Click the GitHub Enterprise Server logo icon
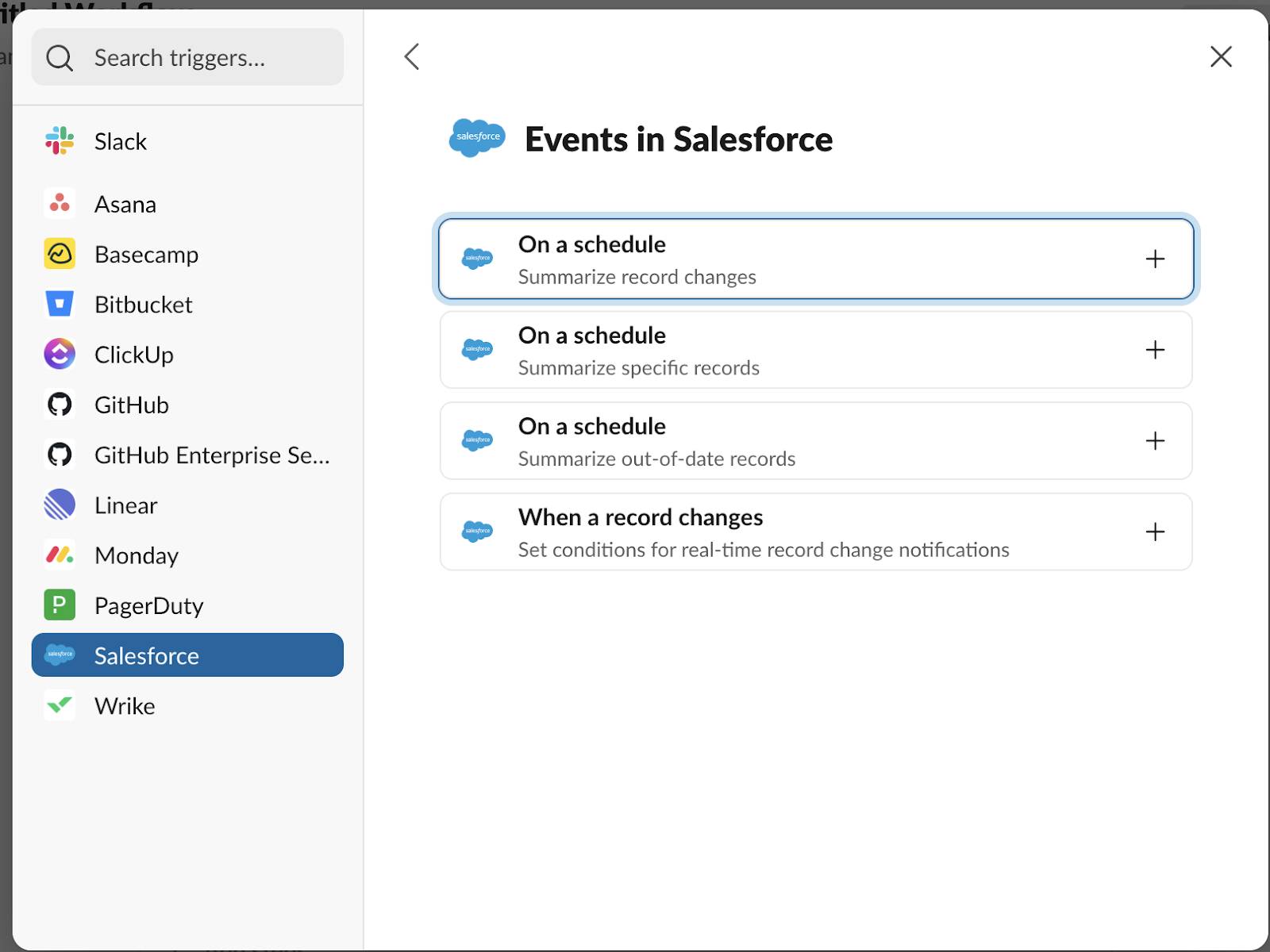Viewport: 1270px width, 952px height. point(60,455)
